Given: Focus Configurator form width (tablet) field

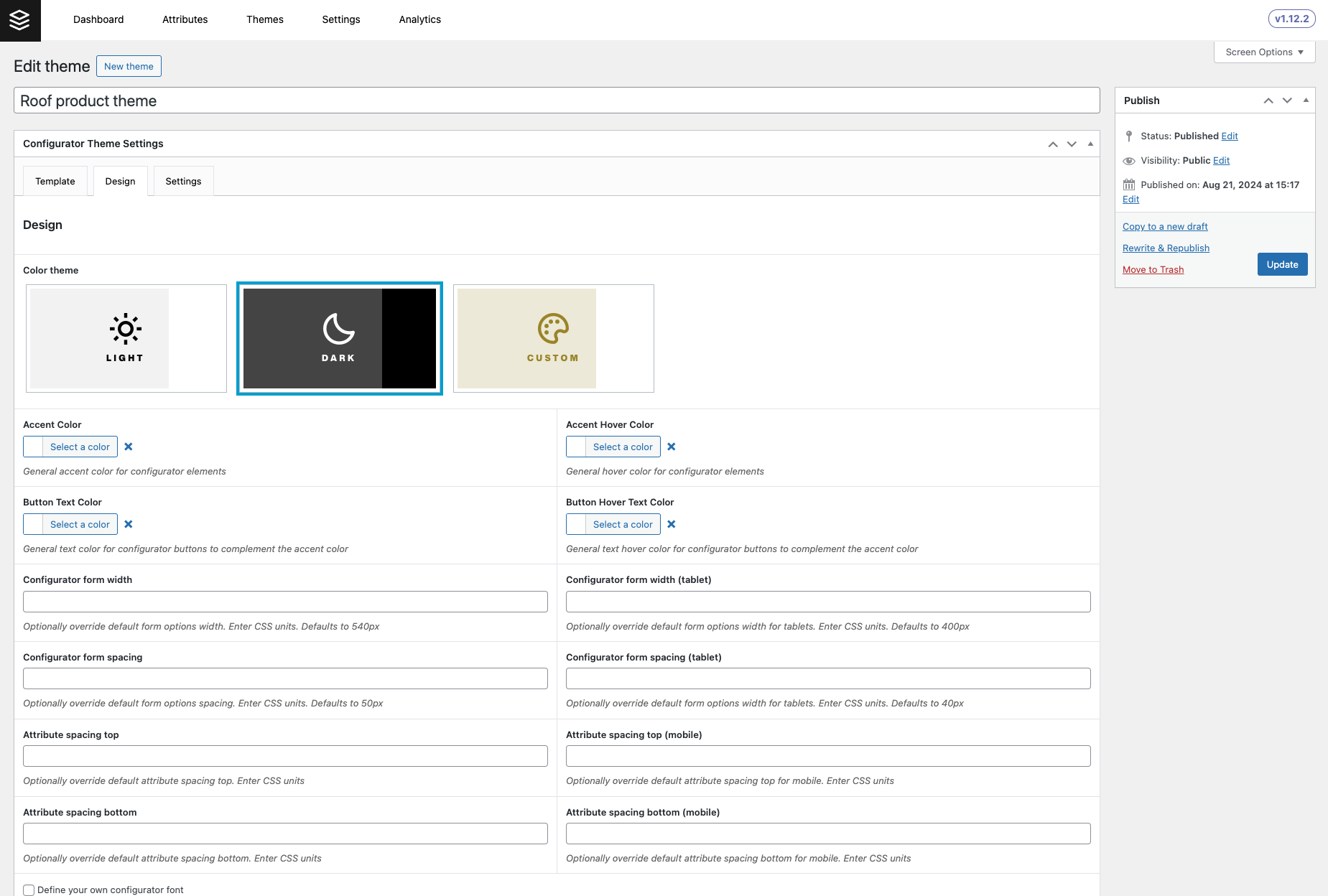Looking at the screenshot, I should click(x=828, y=602).
